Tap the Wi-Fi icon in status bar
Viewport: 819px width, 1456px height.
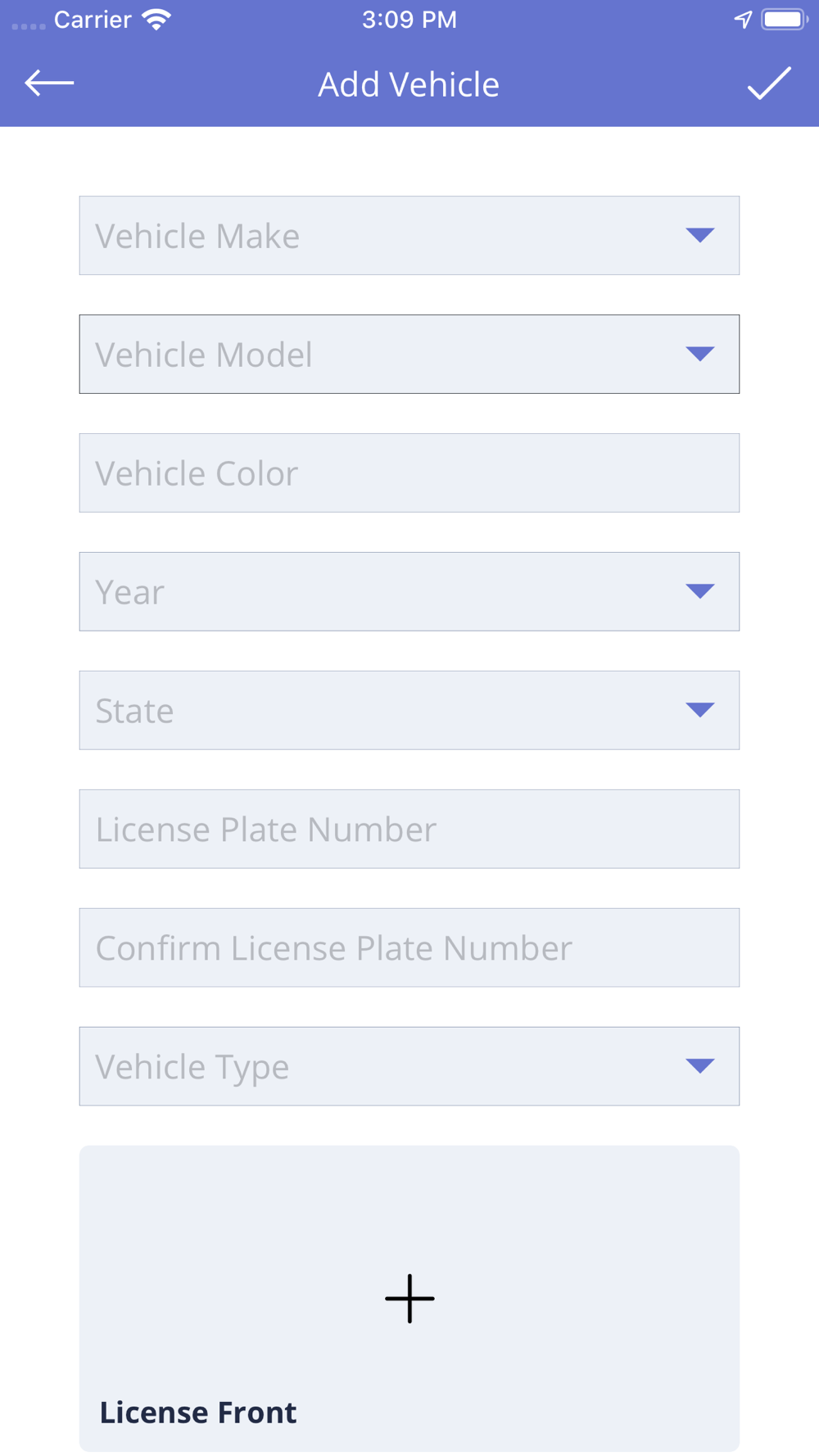[156, 20]
